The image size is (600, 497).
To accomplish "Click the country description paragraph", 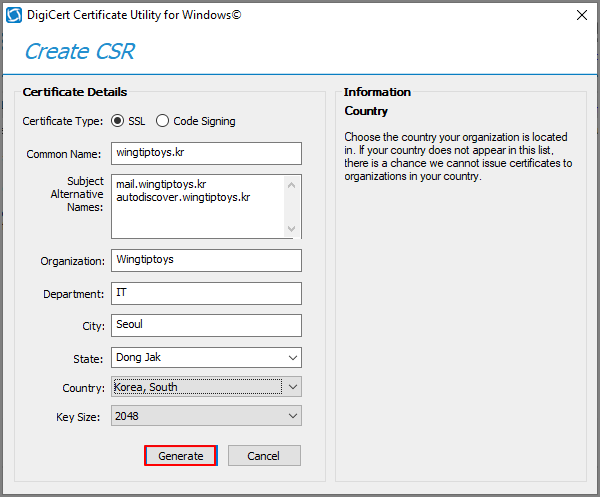I will [458, 156].
